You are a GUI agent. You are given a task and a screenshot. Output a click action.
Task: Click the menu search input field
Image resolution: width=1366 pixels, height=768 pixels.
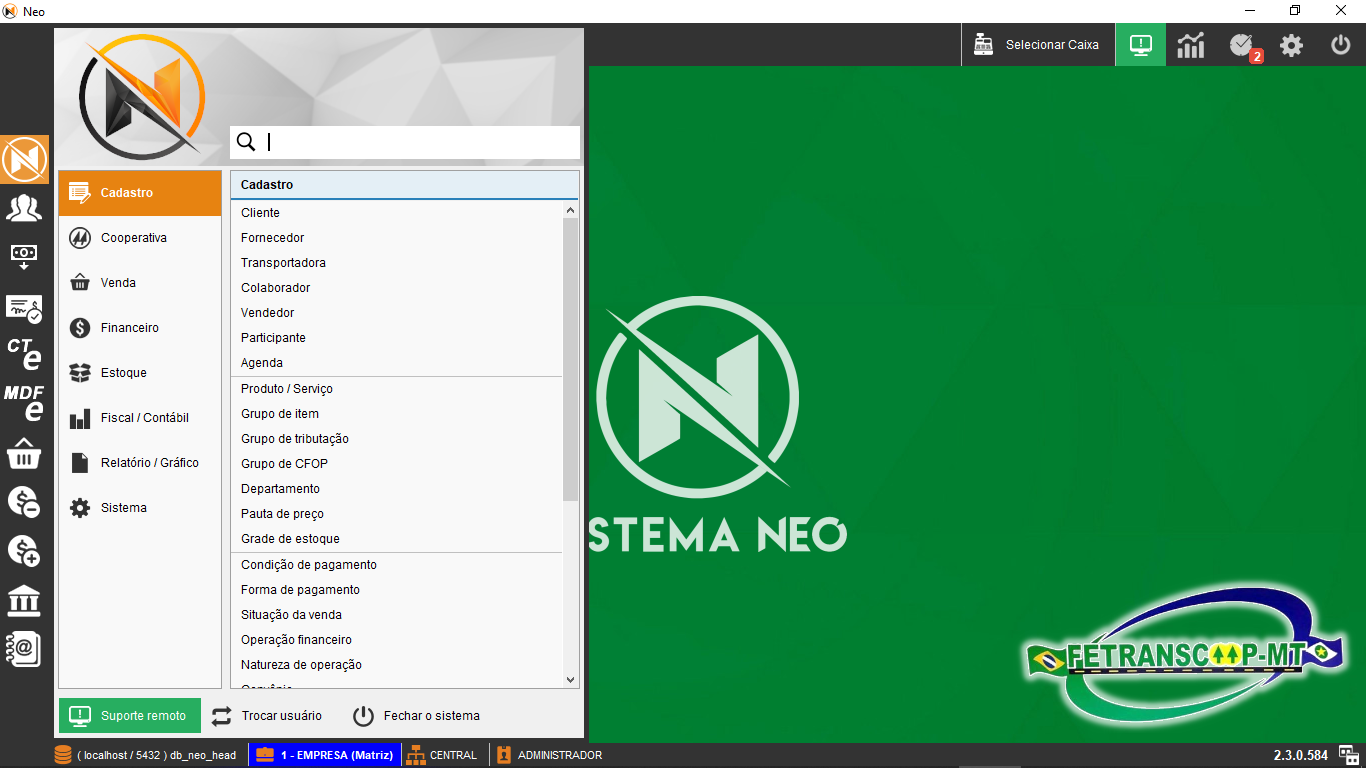[x=420, y=142]
